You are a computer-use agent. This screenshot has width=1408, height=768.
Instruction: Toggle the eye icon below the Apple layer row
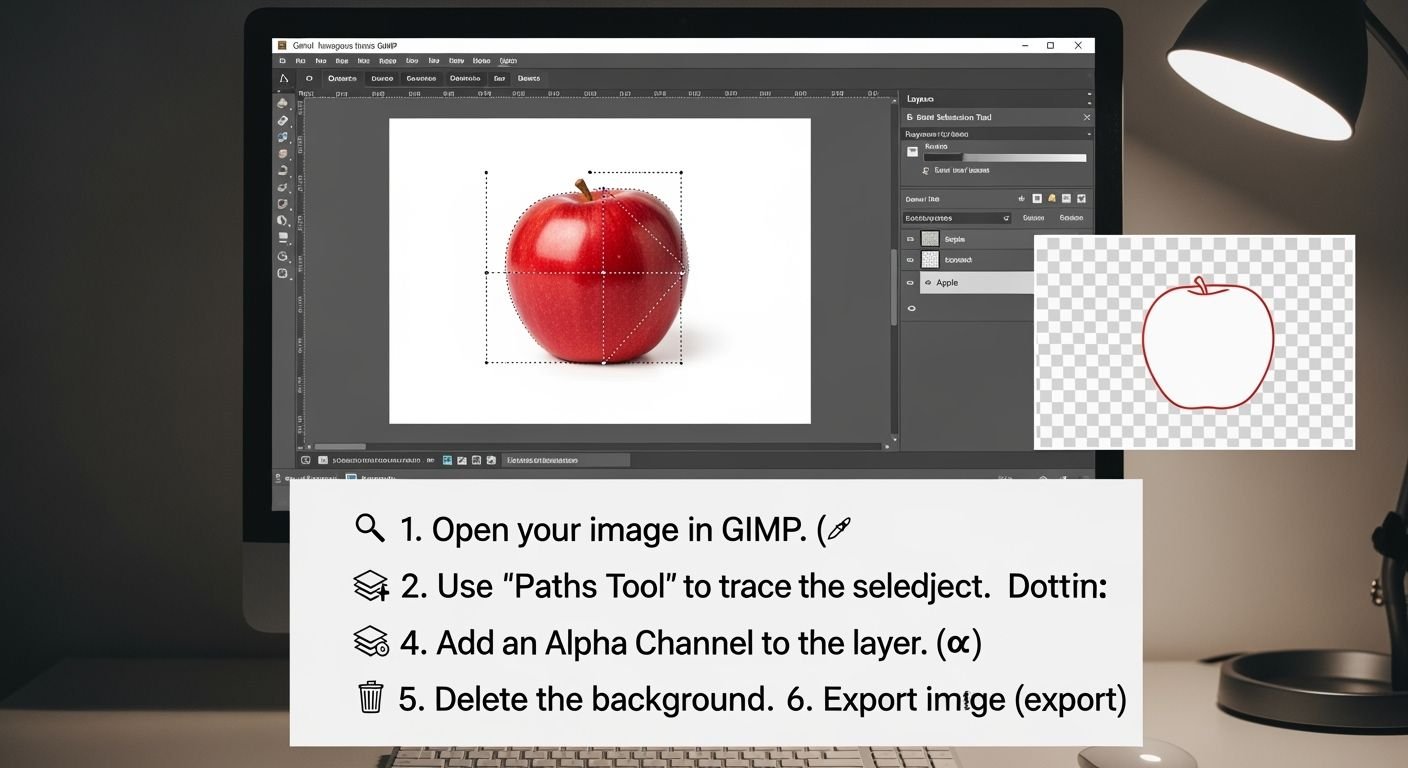click(x=911, y=308)
